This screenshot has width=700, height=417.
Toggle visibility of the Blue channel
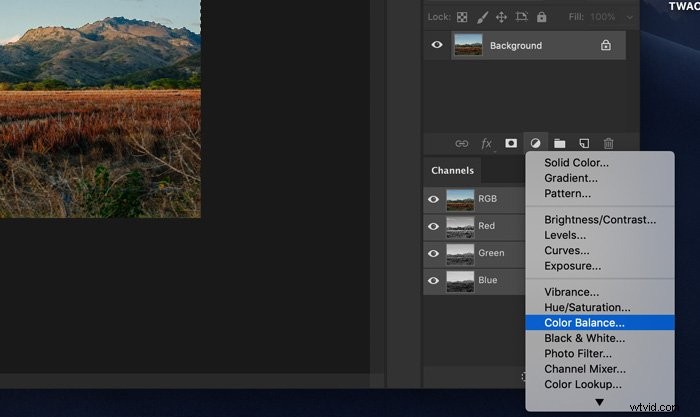coord(433,281)
